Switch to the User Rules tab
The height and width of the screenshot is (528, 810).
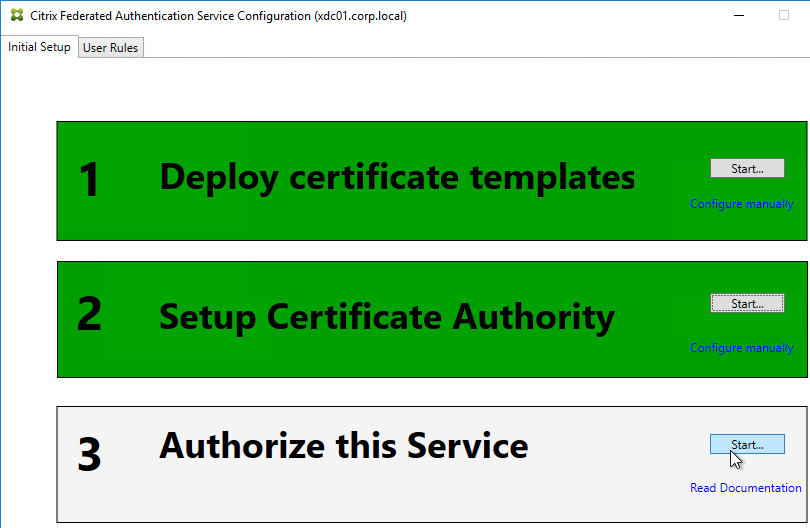pos(111,48)
